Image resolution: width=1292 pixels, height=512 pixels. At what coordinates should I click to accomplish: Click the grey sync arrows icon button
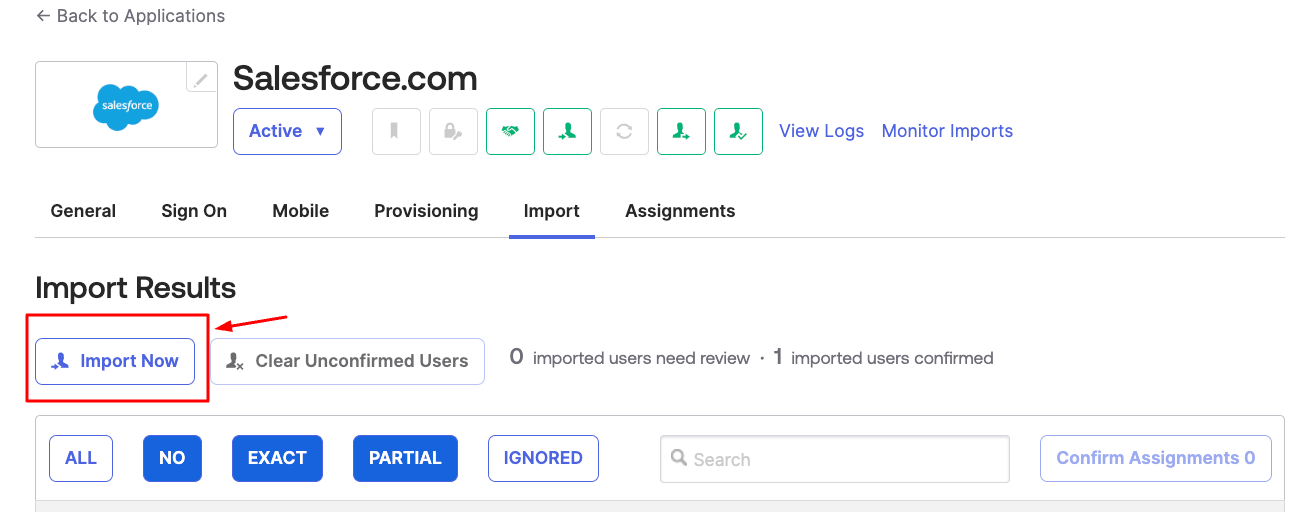point(624,131)
